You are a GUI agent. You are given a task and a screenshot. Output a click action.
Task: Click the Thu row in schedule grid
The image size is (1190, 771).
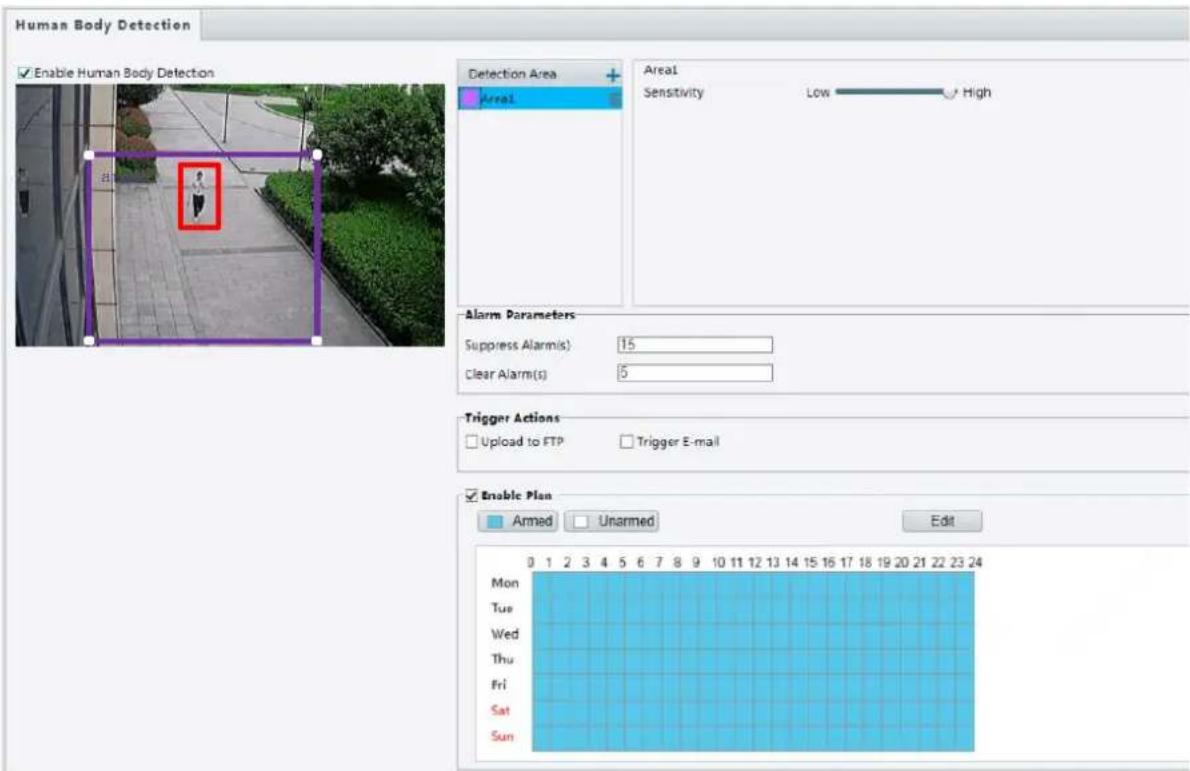point(753,661)
